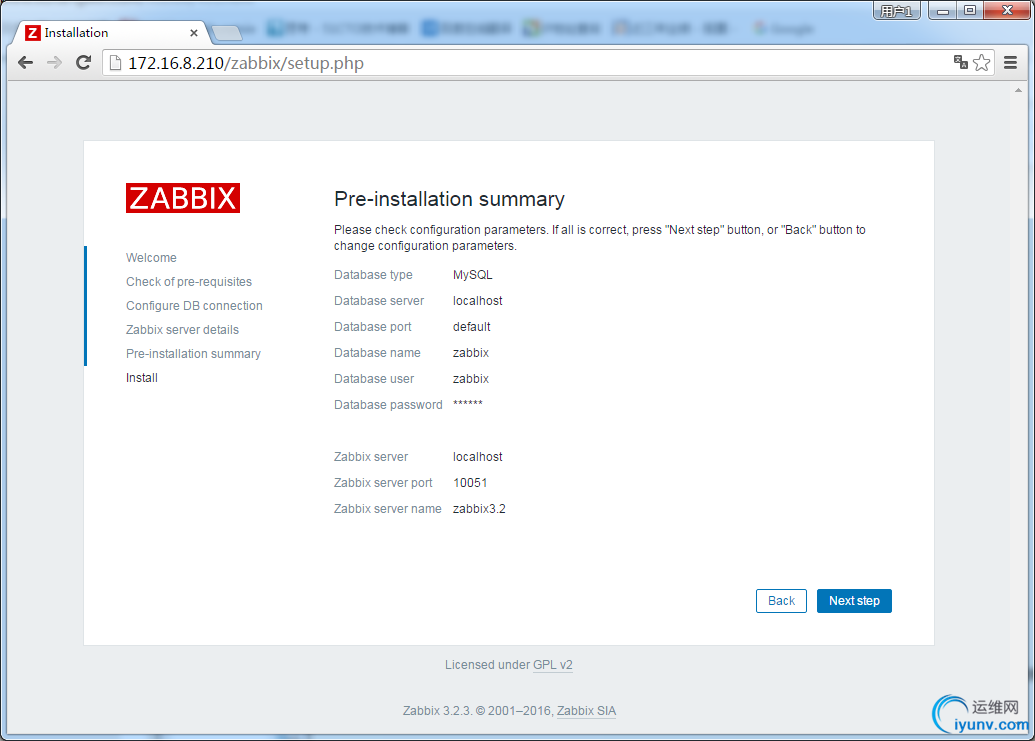
Task: Click the user profile button 用户1
Action: point(896,11)
